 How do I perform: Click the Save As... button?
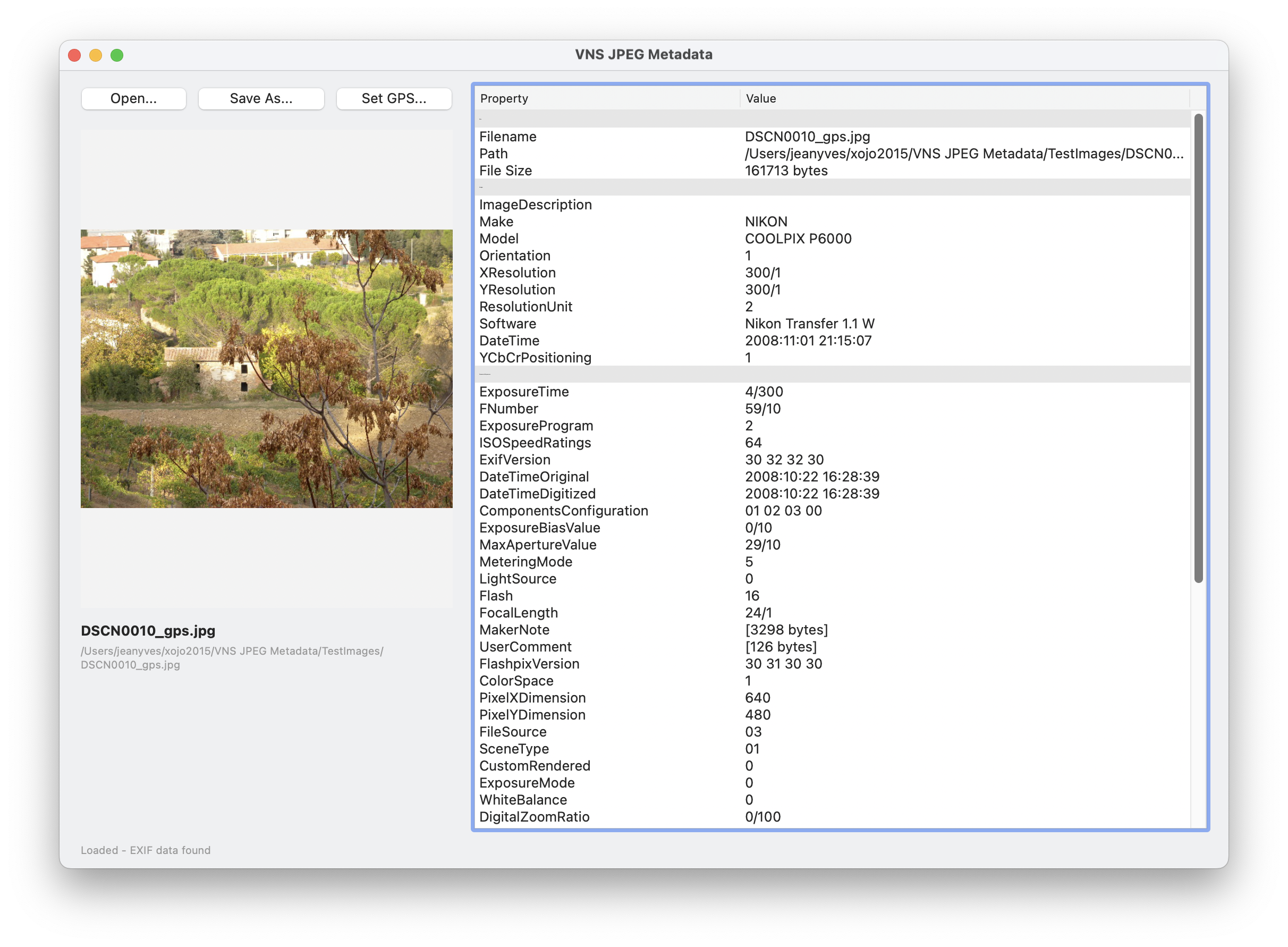click(x=261, y=99)
